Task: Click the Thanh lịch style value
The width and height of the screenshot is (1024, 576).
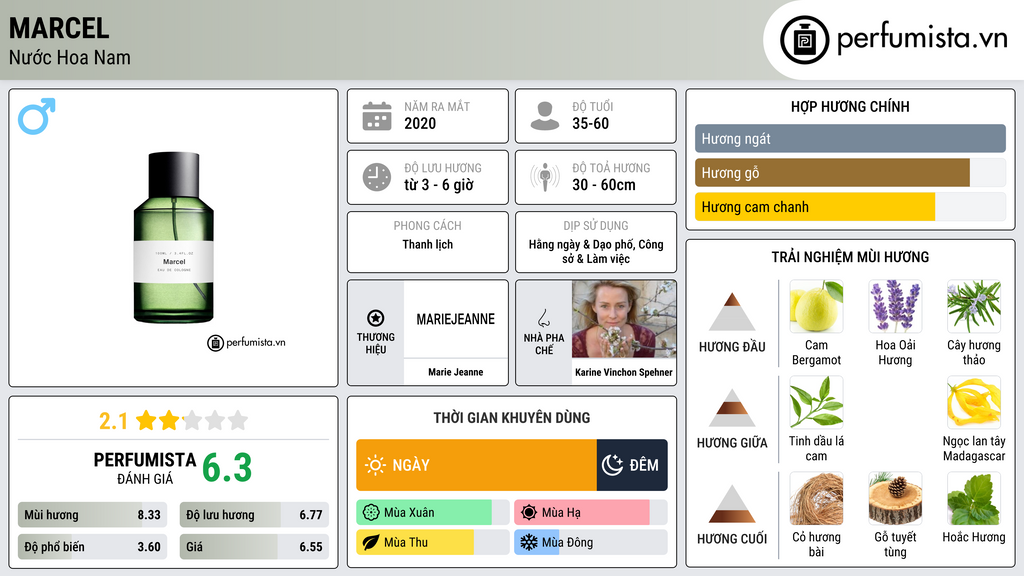Action: tap(428, 244)
